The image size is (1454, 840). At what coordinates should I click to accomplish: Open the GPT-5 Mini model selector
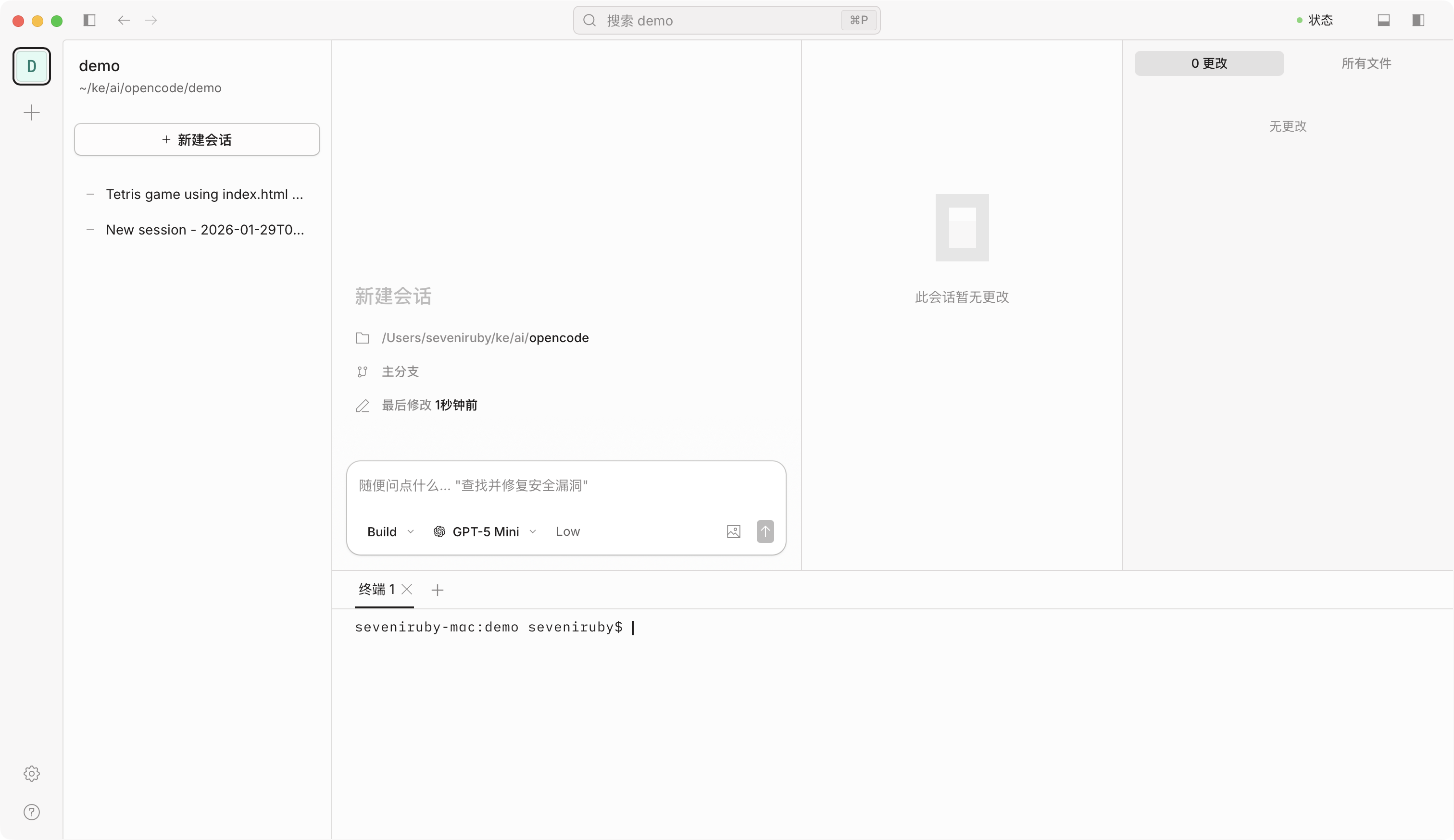click(485, 531)
